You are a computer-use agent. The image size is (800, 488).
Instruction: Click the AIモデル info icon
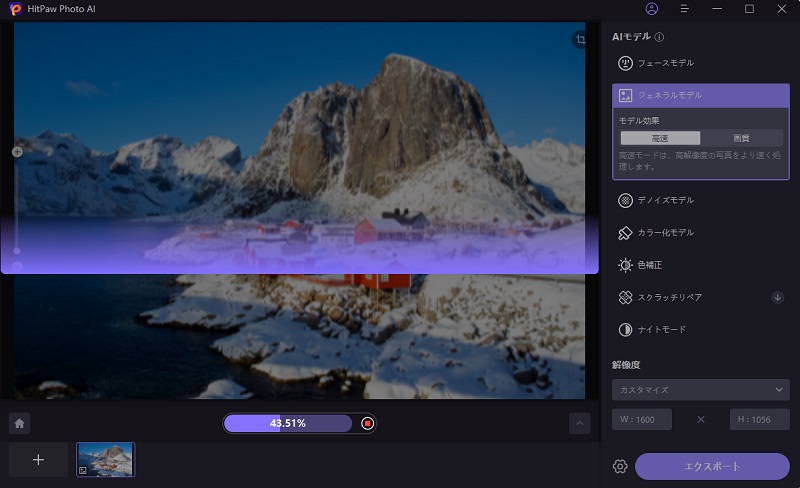pyautogui.click(x=659, y=37)
